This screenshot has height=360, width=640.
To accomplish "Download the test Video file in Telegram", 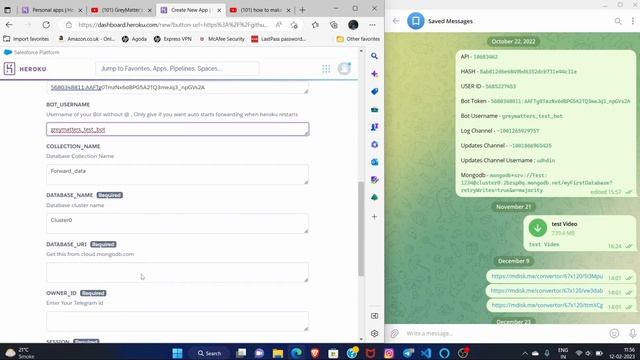I will (x=538, y=228).
